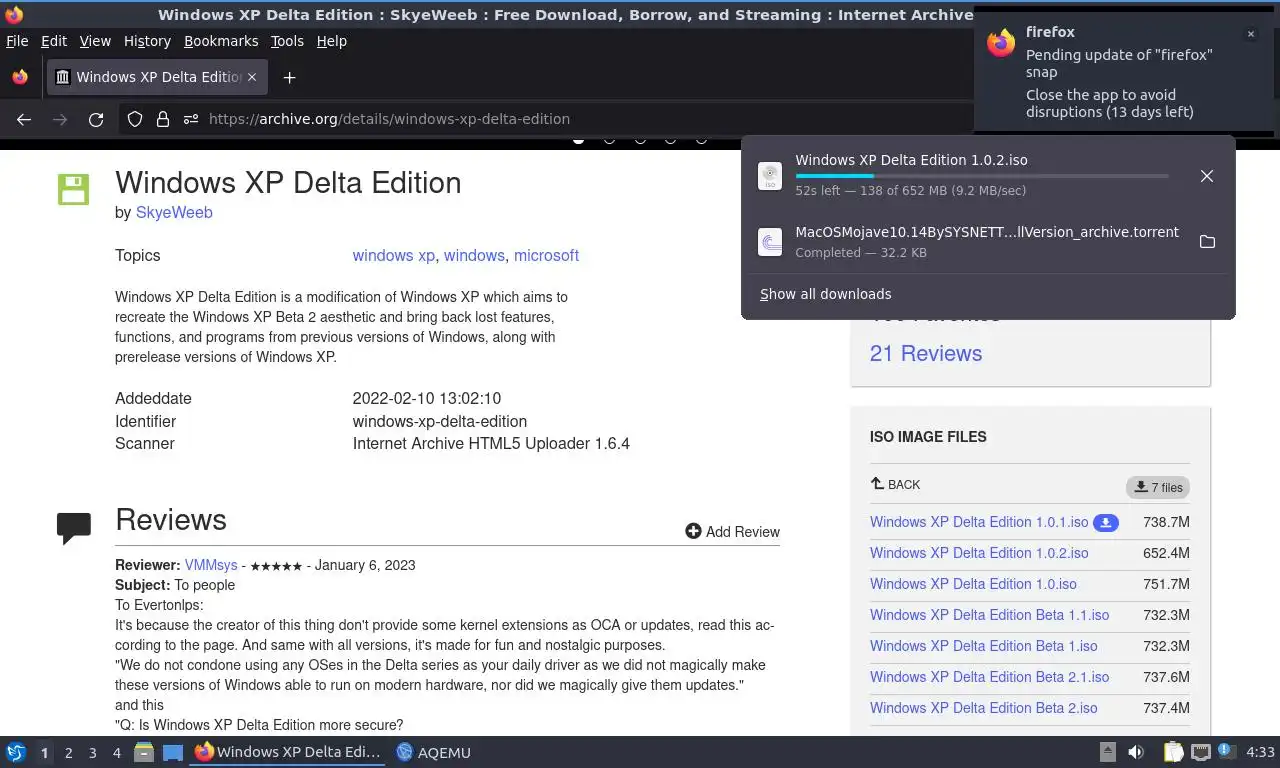
Task: Click the 4:33 clock in taskbar
Action: pos(1260,752)
